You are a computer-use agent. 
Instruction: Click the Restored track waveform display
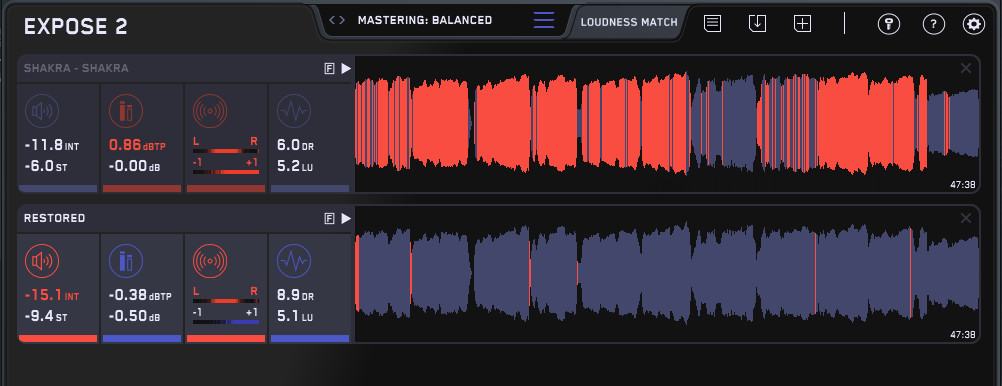click(667, 274)
